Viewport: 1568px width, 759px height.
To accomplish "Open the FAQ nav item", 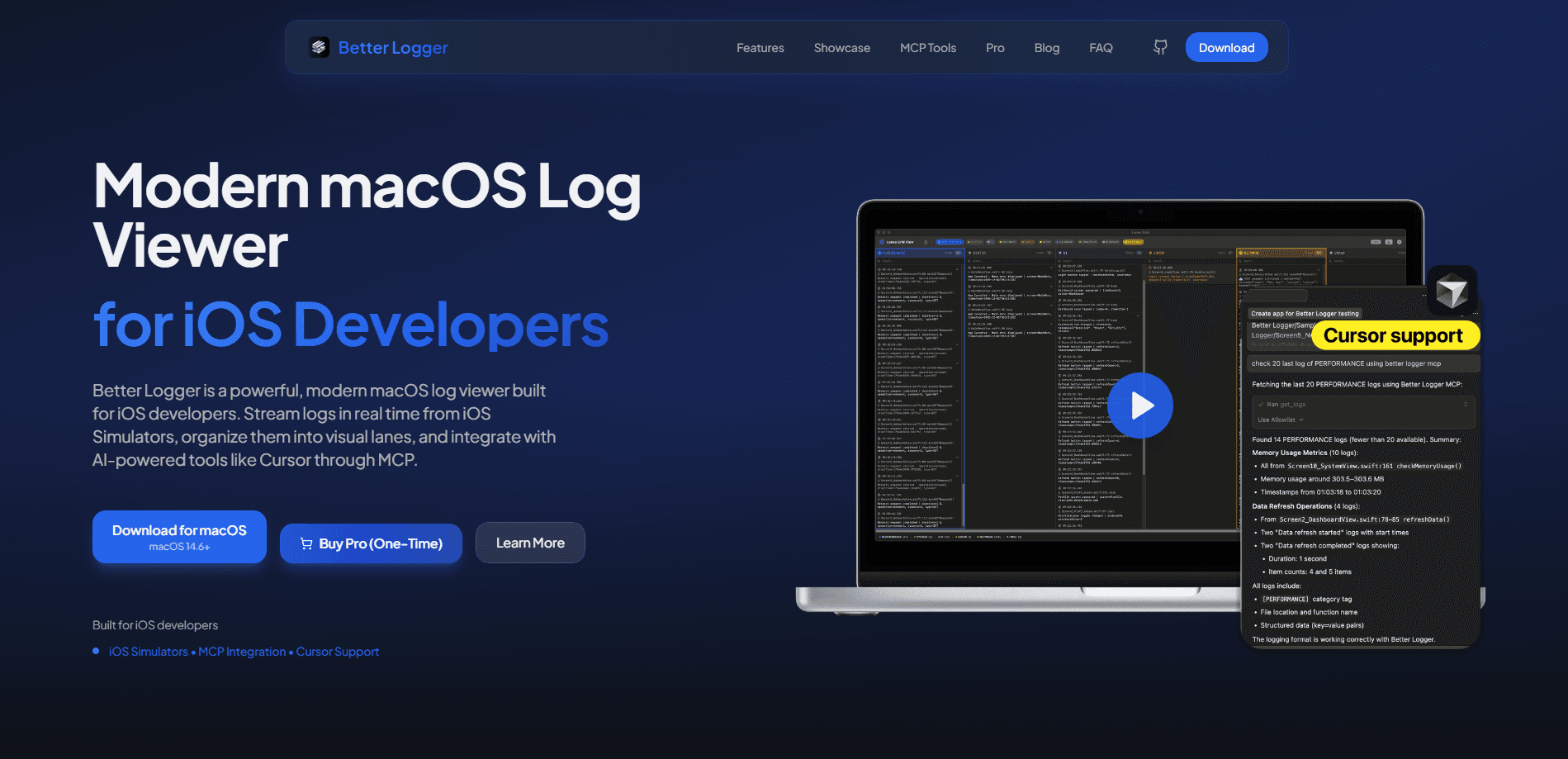I will point(1101,48).
